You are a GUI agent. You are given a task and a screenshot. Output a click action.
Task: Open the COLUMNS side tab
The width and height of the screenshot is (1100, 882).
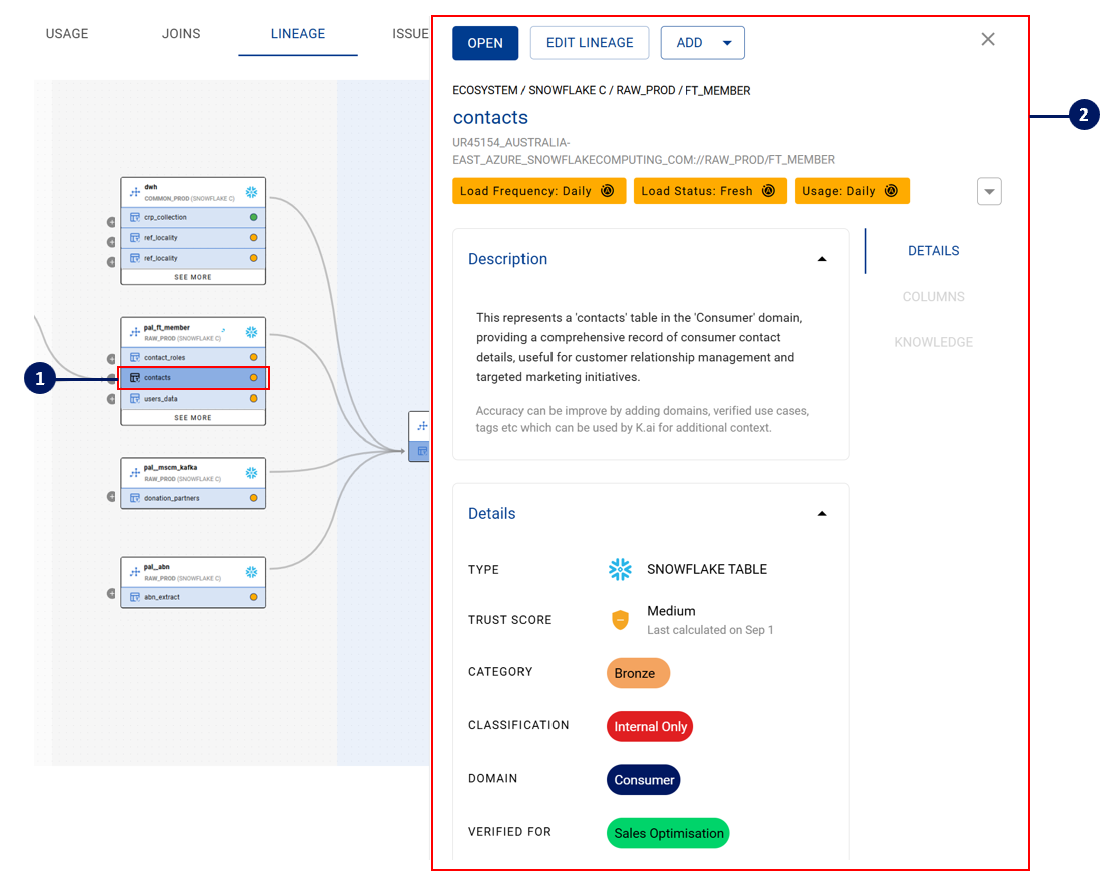click(933, 297)
